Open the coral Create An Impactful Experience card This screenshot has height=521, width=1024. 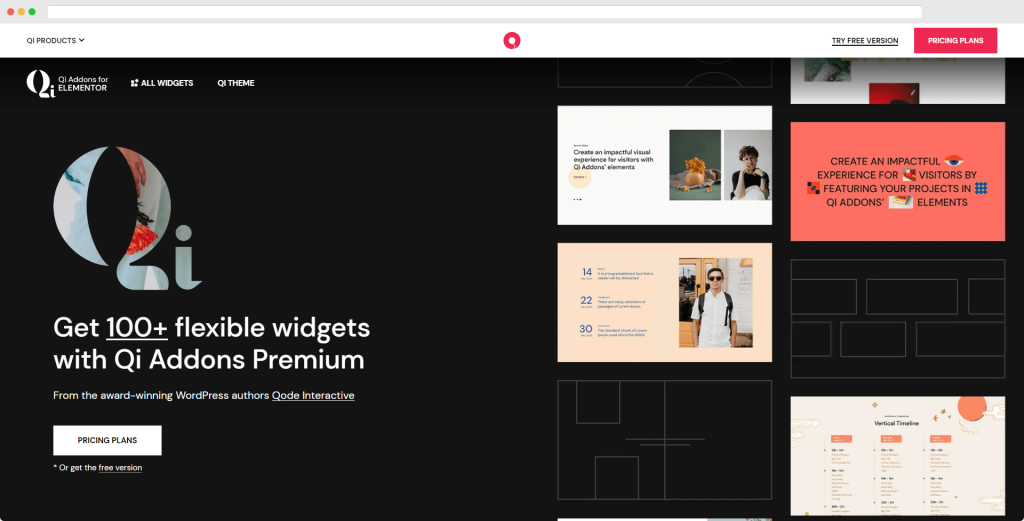click(x=897, y=182)
